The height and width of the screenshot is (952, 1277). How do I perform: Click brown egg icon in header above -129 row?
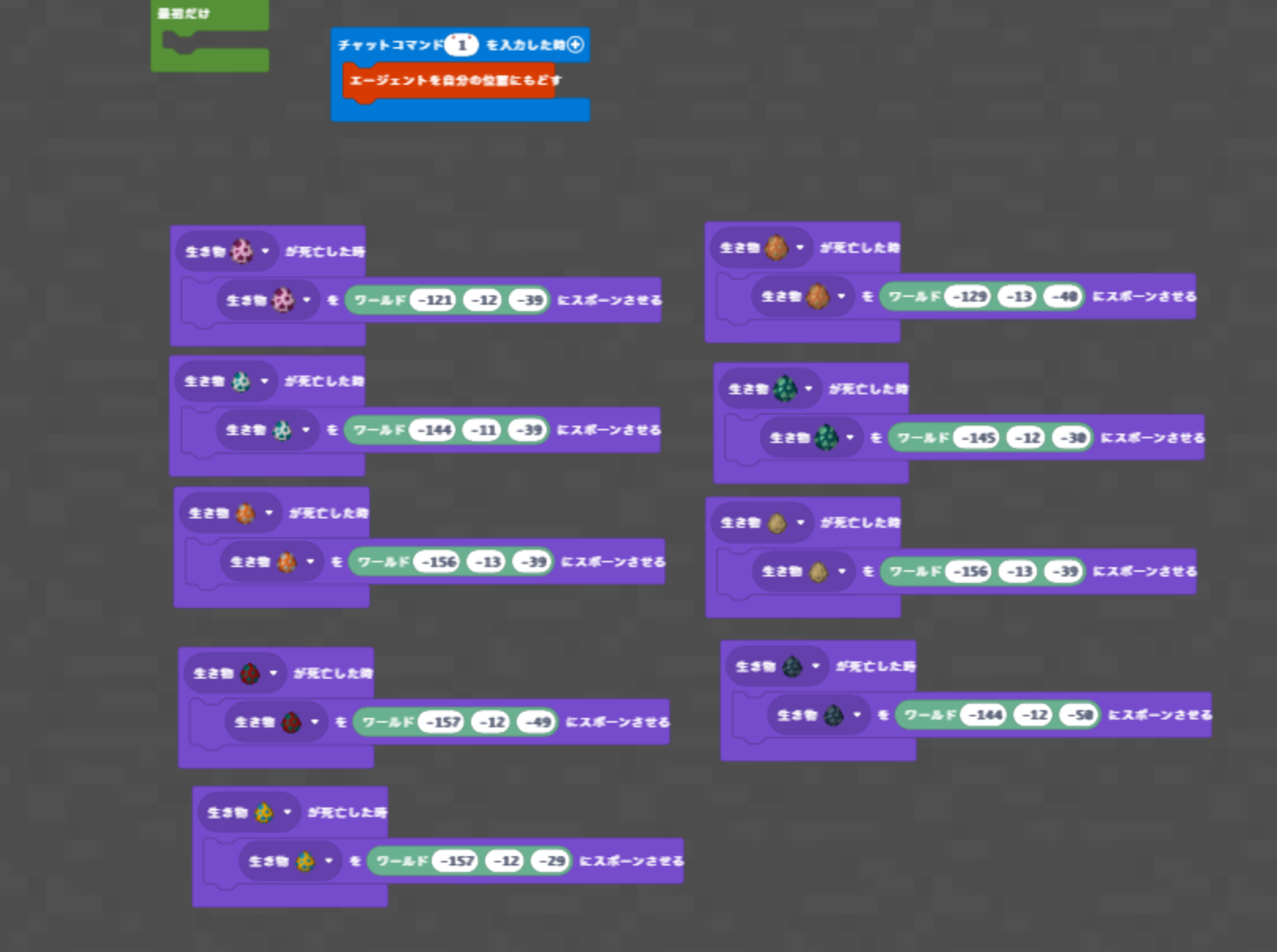click(x=776, y=248)
